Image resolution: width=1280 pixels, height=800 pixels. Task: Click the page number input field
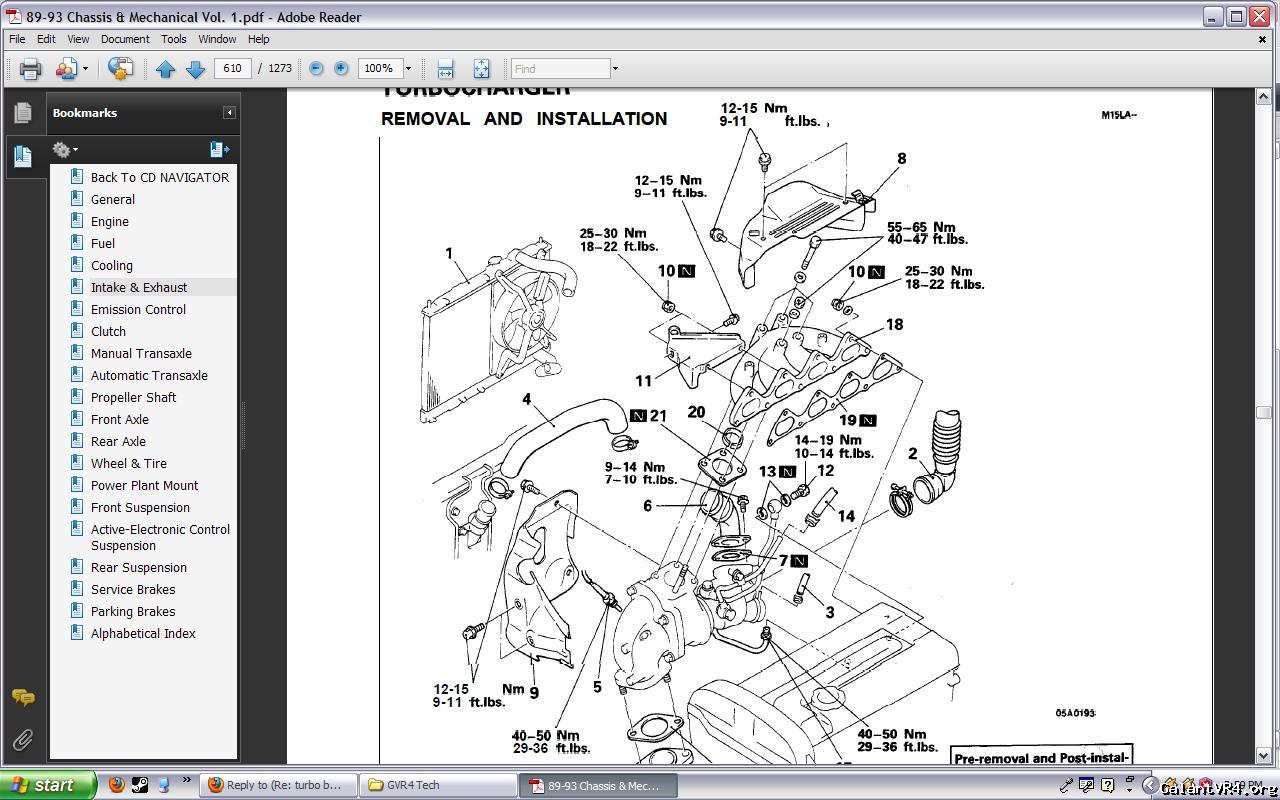coord(232,69)
